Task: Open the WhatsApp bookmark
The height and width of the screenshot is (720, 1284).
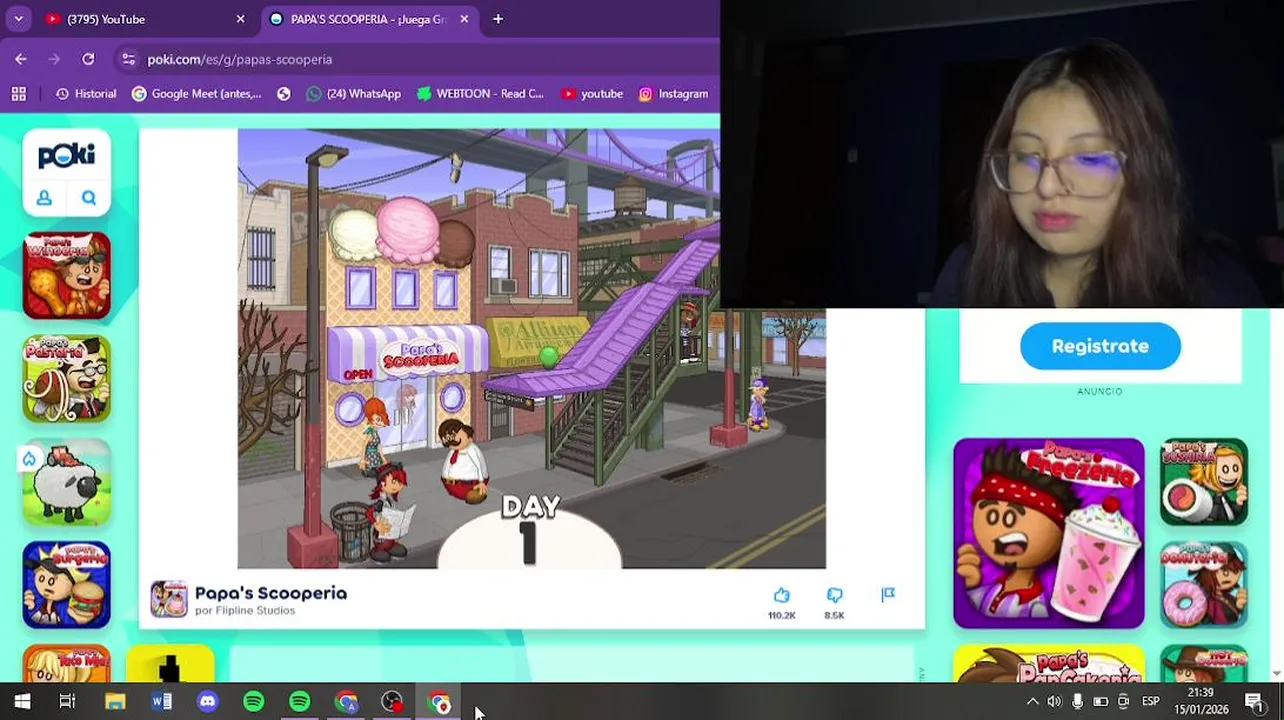Action: coord(354,94)
